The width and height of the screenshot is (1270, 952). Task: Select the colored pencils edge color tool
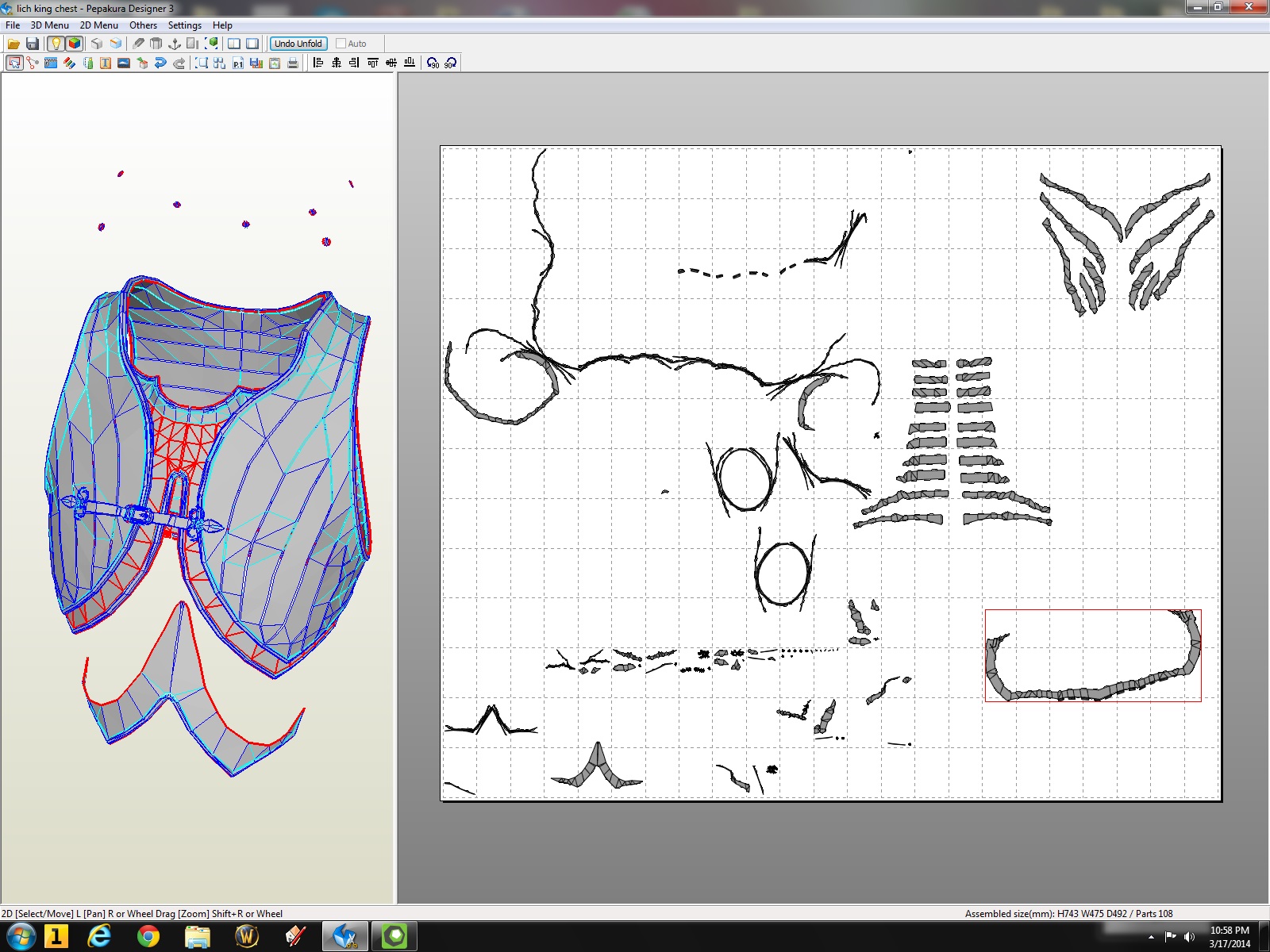click(70, 63)
